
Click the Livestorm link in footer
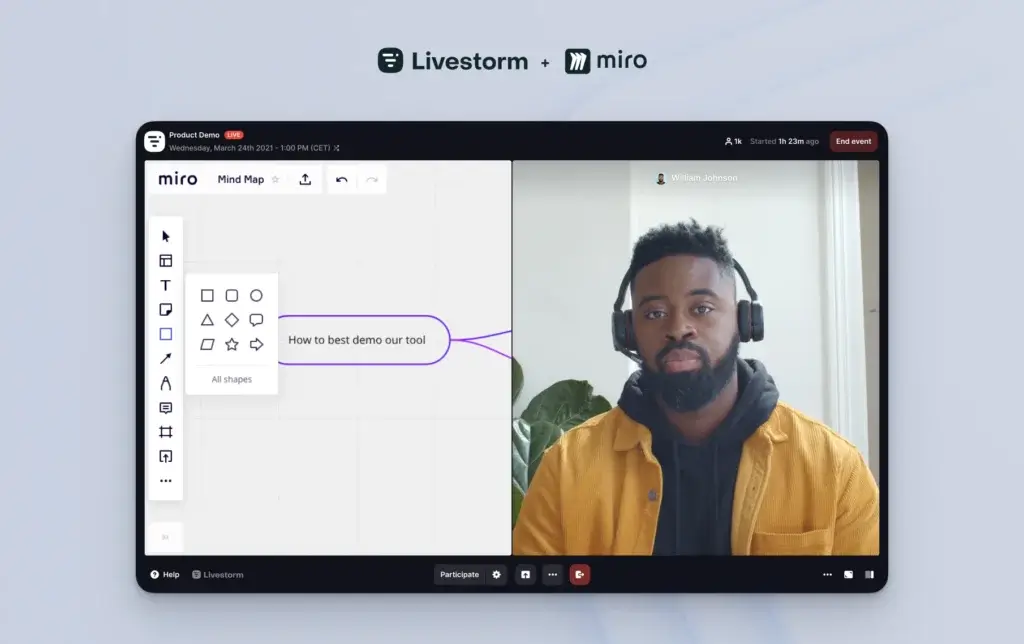[x=217, y=575]
